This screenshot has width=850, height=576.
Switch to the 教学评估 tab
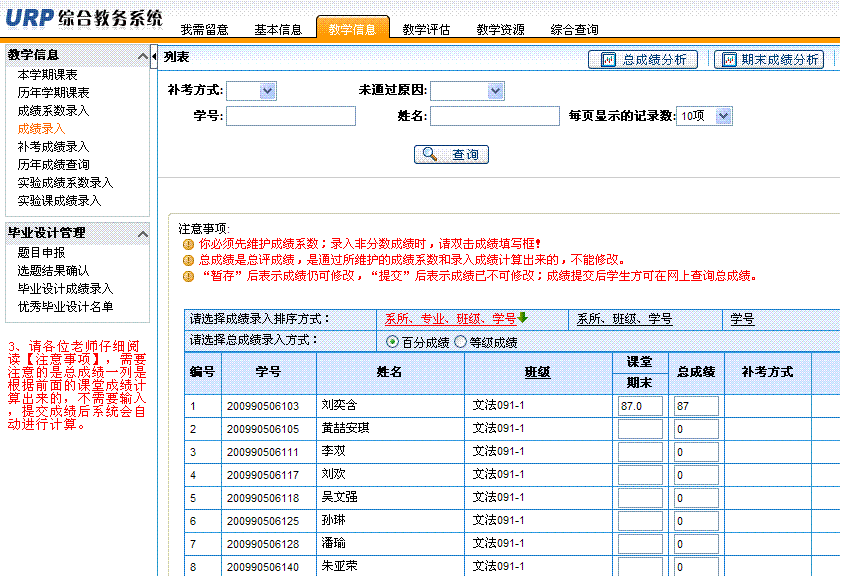tap(426, 29)
